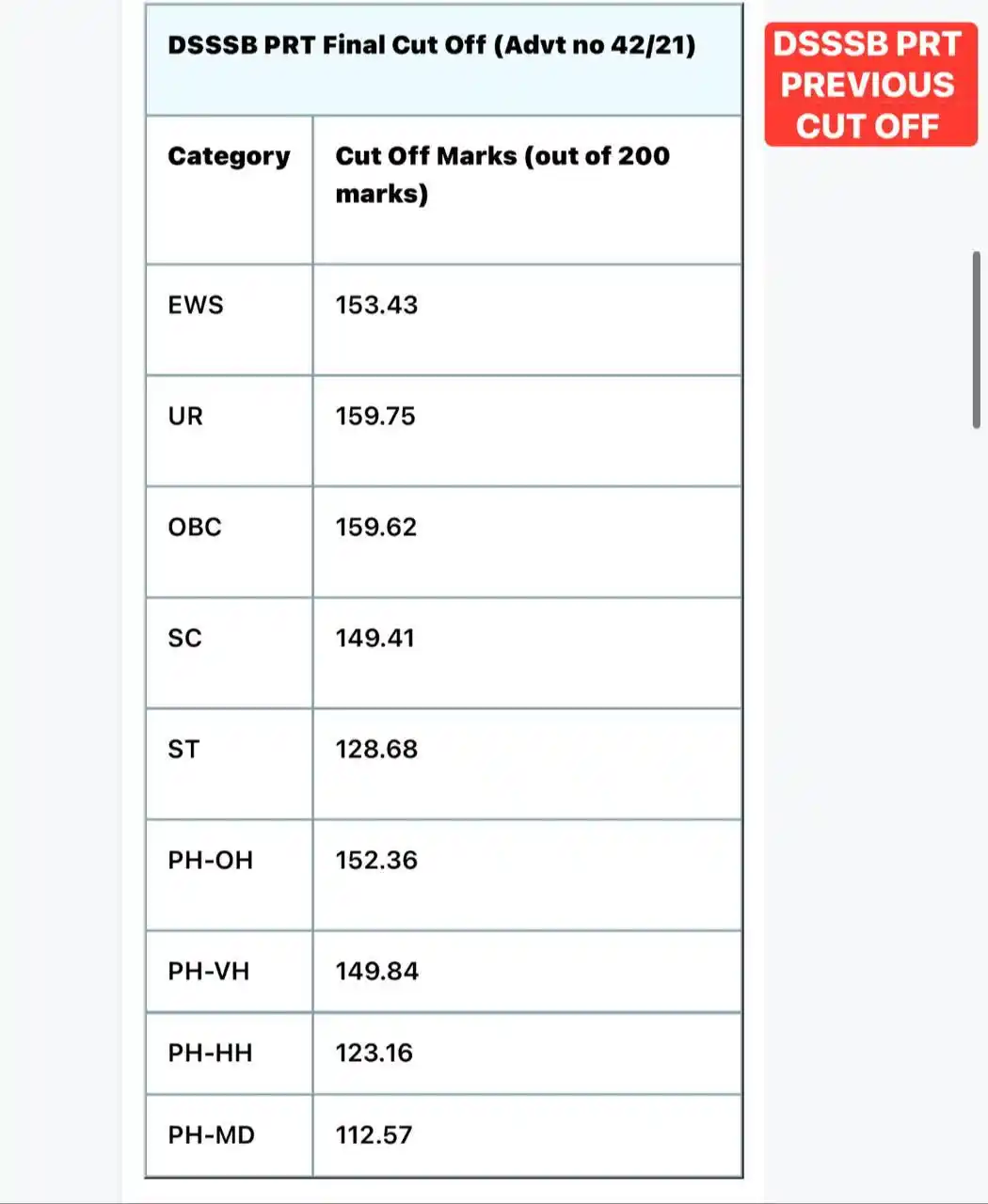This screenshot has width=988, height=1204.
Task: Click the PH-VH cutoff value 149.84
Action: pyautogui.click(x=377, y=971)
